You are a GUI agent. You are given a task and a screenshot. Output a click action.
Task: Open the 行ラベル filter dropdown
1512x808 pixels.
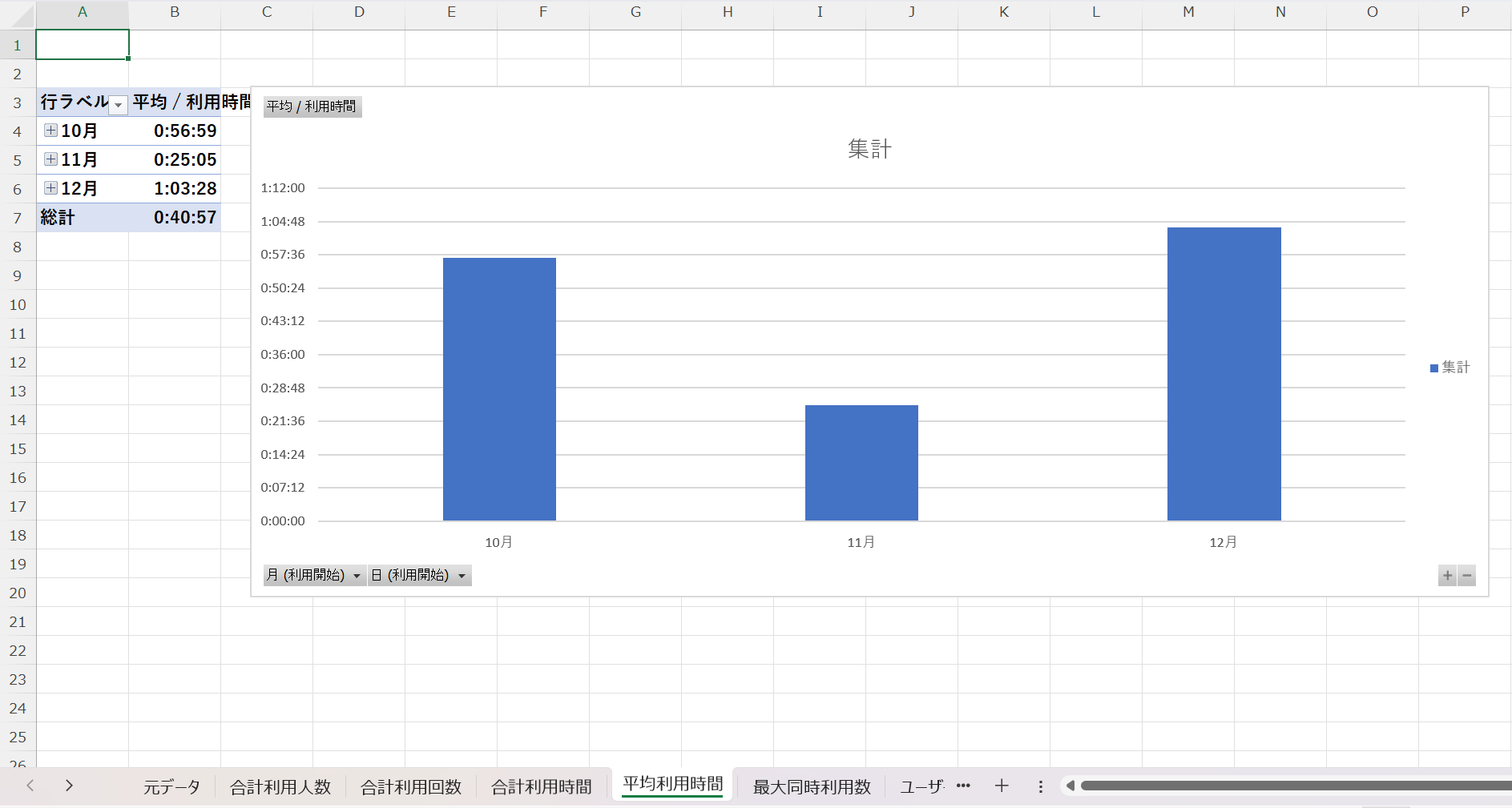coord(119,105)
